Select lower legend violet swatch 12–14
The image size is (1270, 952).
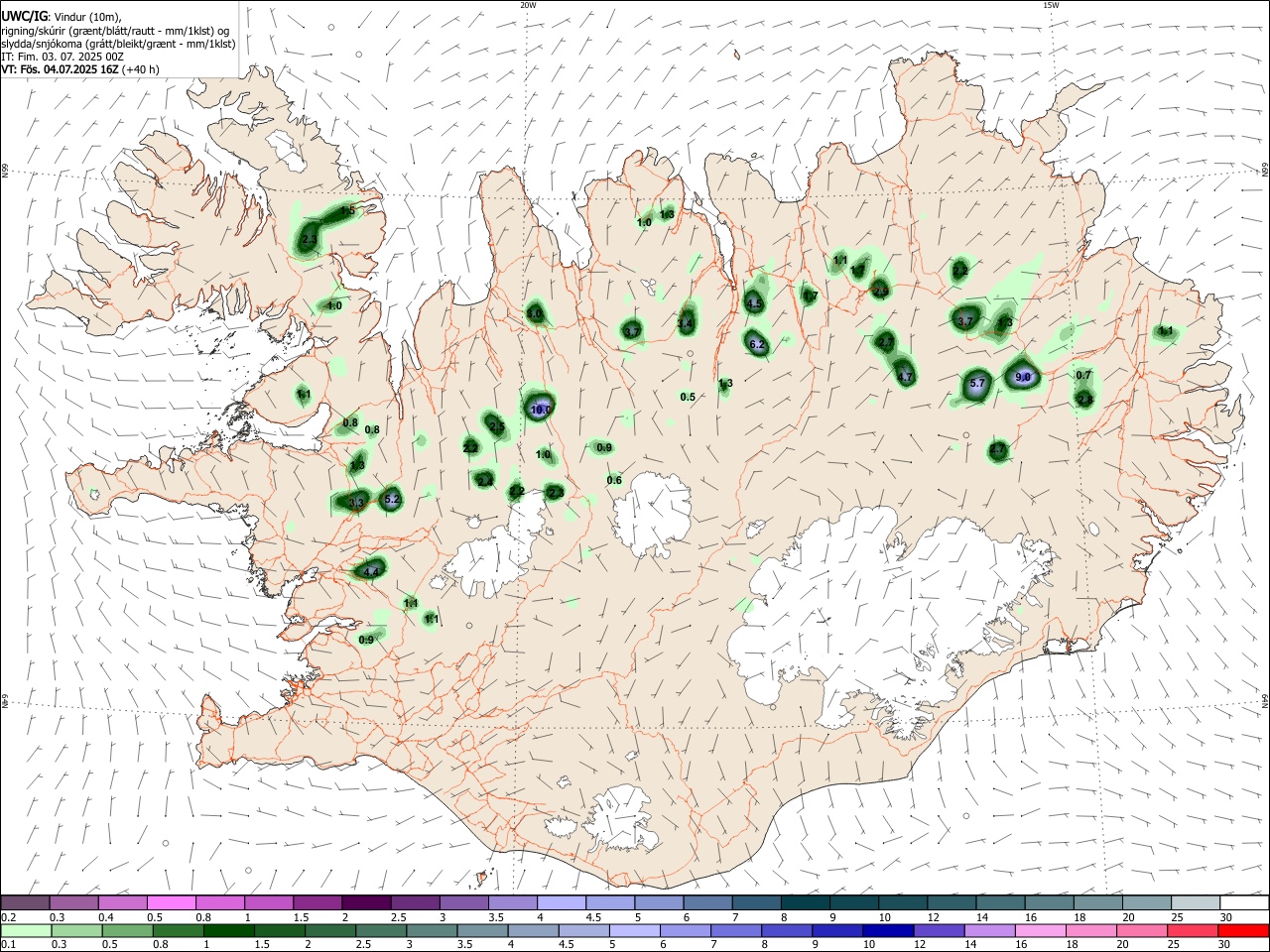(938, 930)
